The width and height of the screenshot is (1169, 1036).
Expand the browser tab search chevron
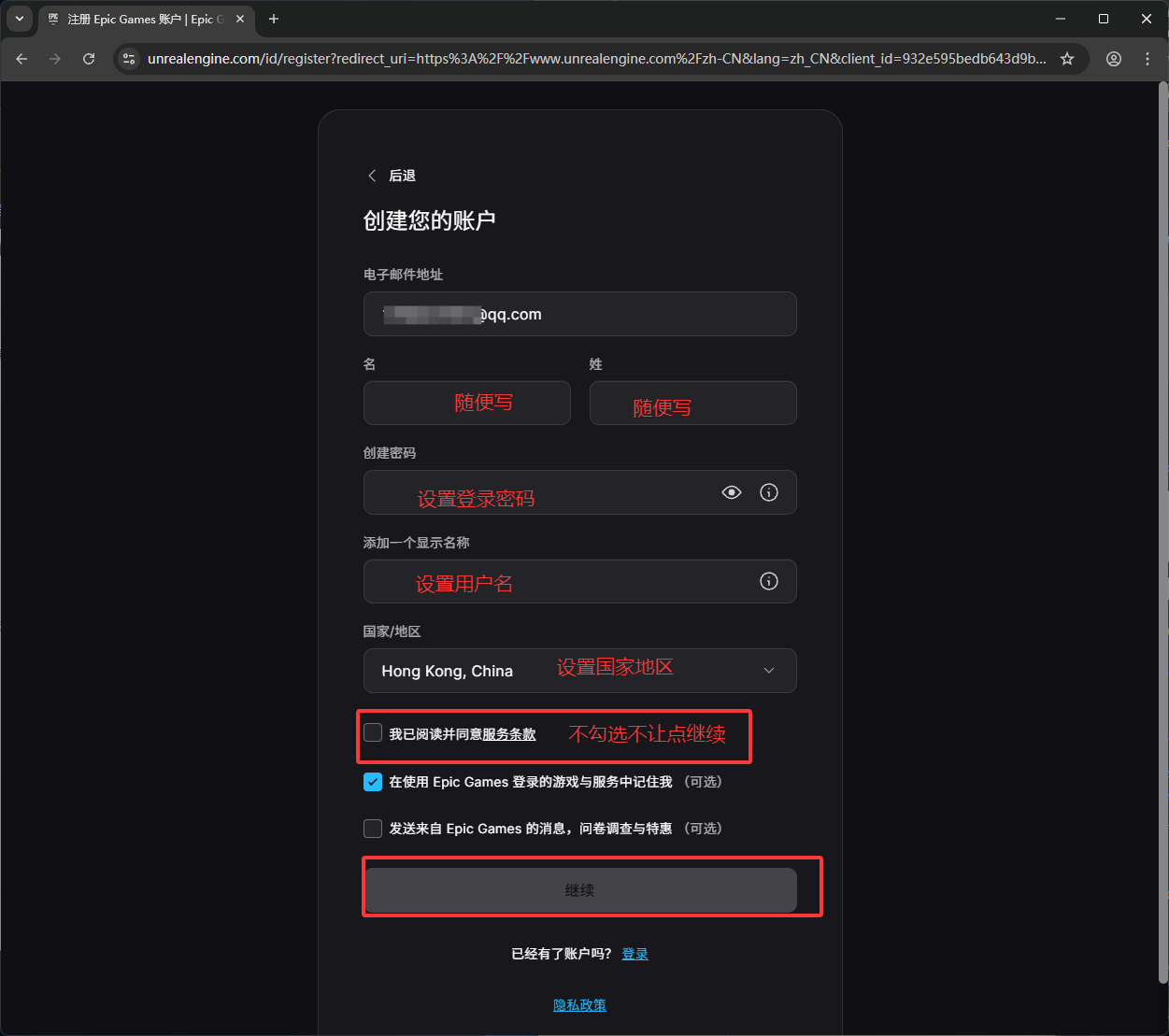(x=19, y=19)
